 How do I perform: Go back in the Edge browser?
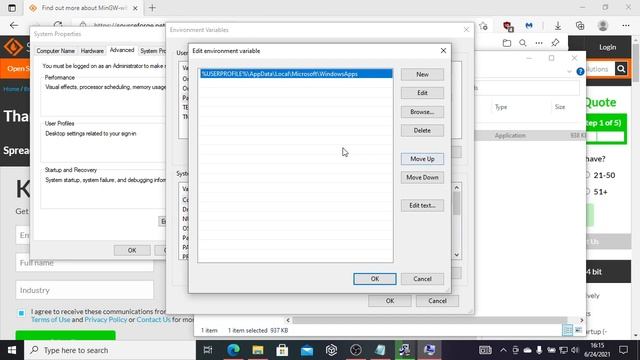(x=14, y=25)
